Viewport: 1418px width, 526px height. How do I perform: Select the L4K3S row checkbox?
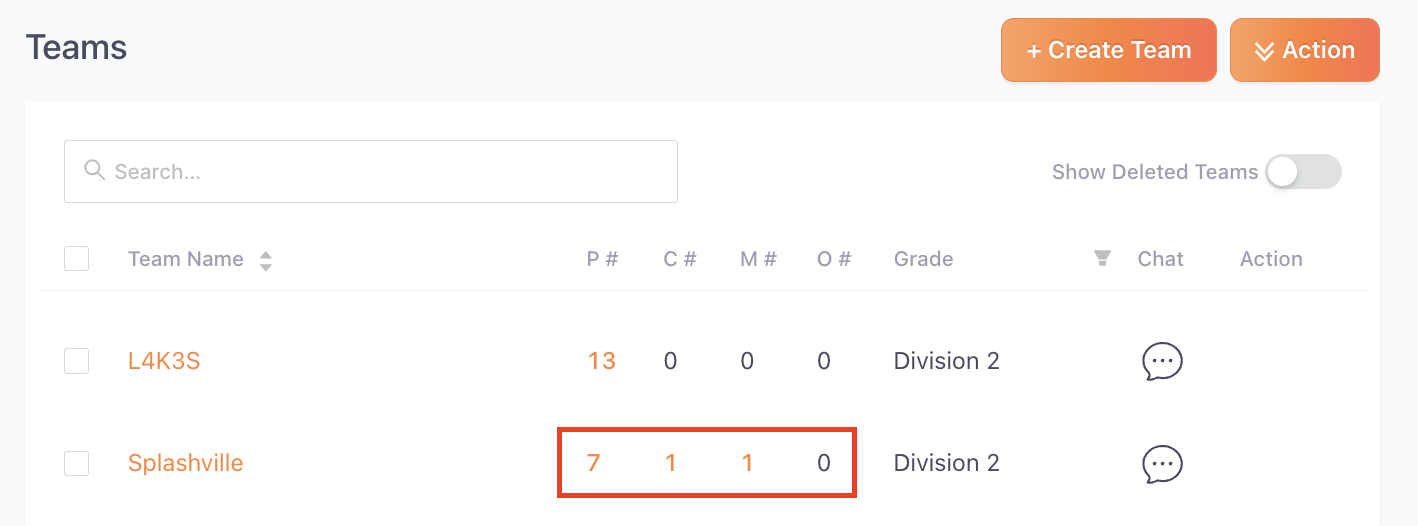coord(77,361)
